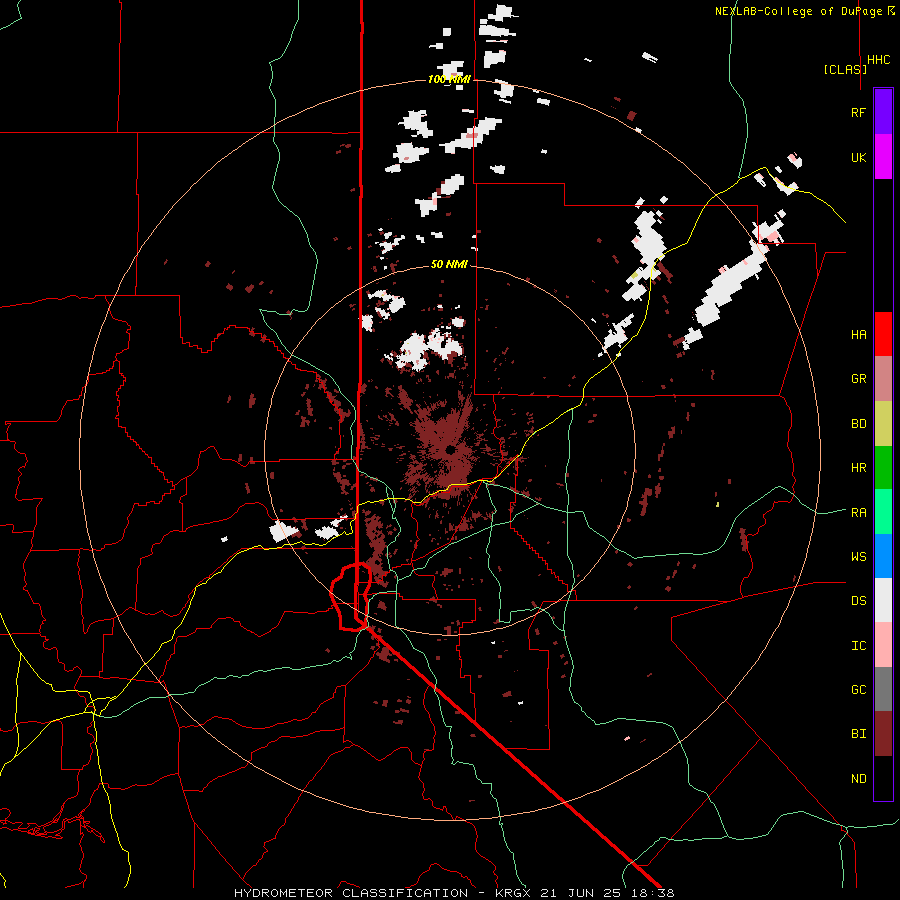Click the GC gray legend swatch
This screenshot has height=900, width=900.
pos(883,689)
